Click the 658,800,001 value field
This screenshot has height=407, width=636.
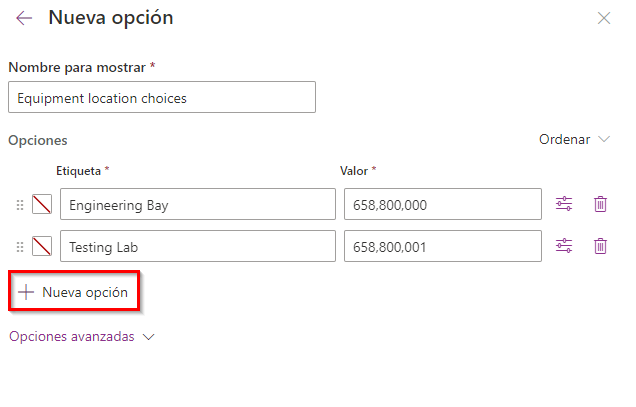coord(443,246)
